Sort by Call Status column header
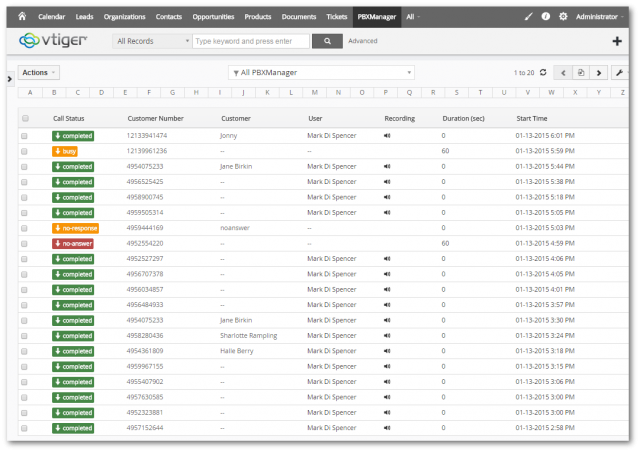Viewport: 640px width, 452px height. point(69,118)
